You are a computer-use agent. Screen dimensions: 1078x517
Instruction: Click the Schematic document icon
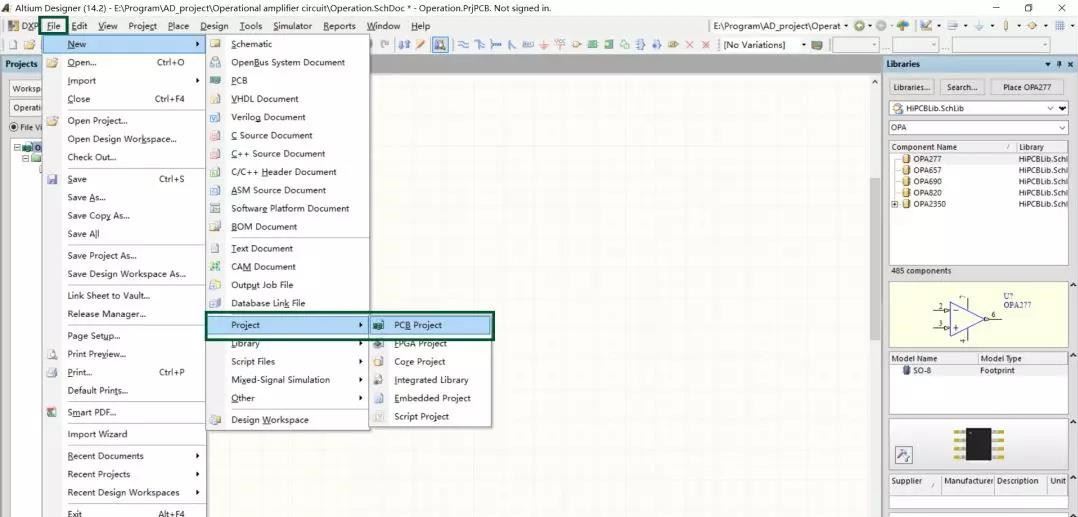[215, 44]
